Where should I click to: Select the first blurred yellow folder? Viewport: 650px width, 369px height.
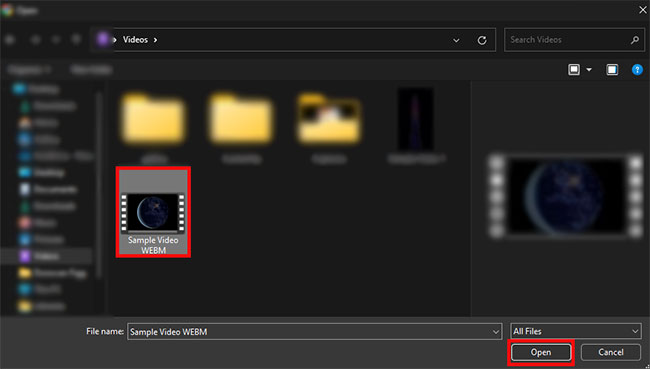point(153,120)
